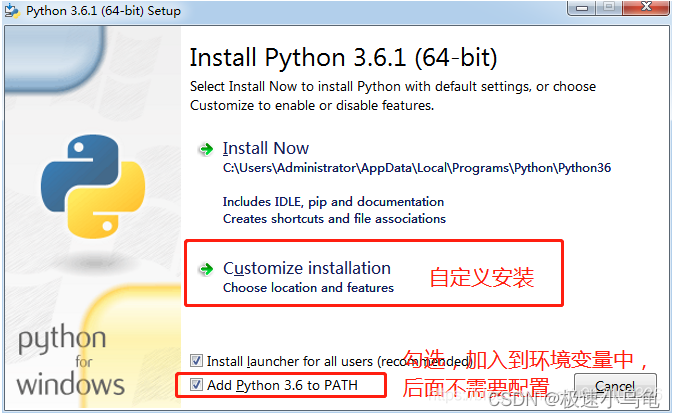Click the green arrow beside Customize installation
The image size is (675, 418).
tap(206, 269)
